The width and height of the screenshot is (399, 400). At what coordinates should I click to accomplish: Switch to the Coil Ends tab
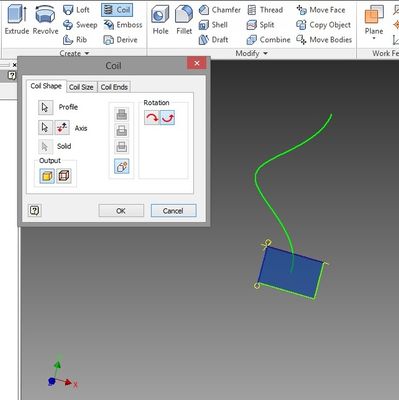point(114,87)
